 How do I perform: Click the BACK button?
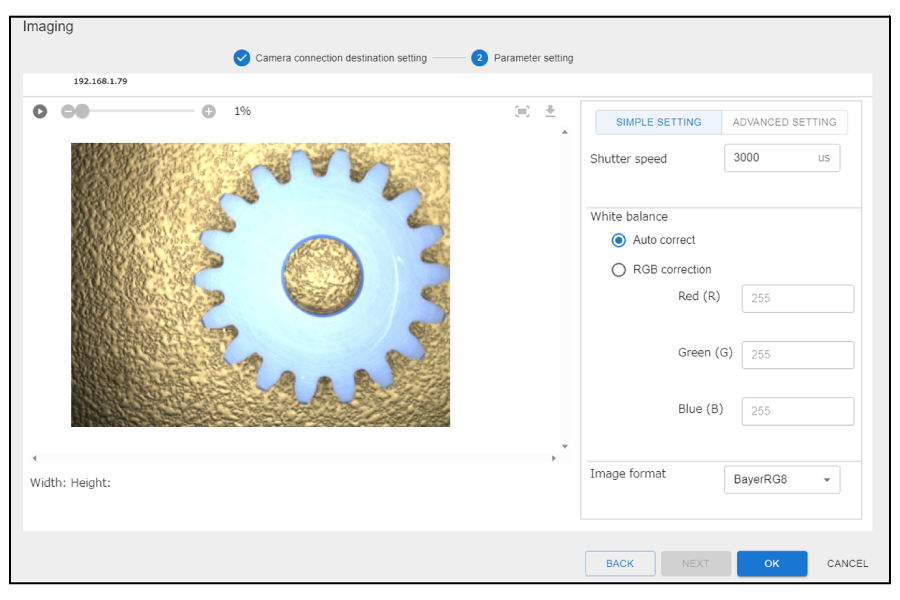(x=620, y=563)
